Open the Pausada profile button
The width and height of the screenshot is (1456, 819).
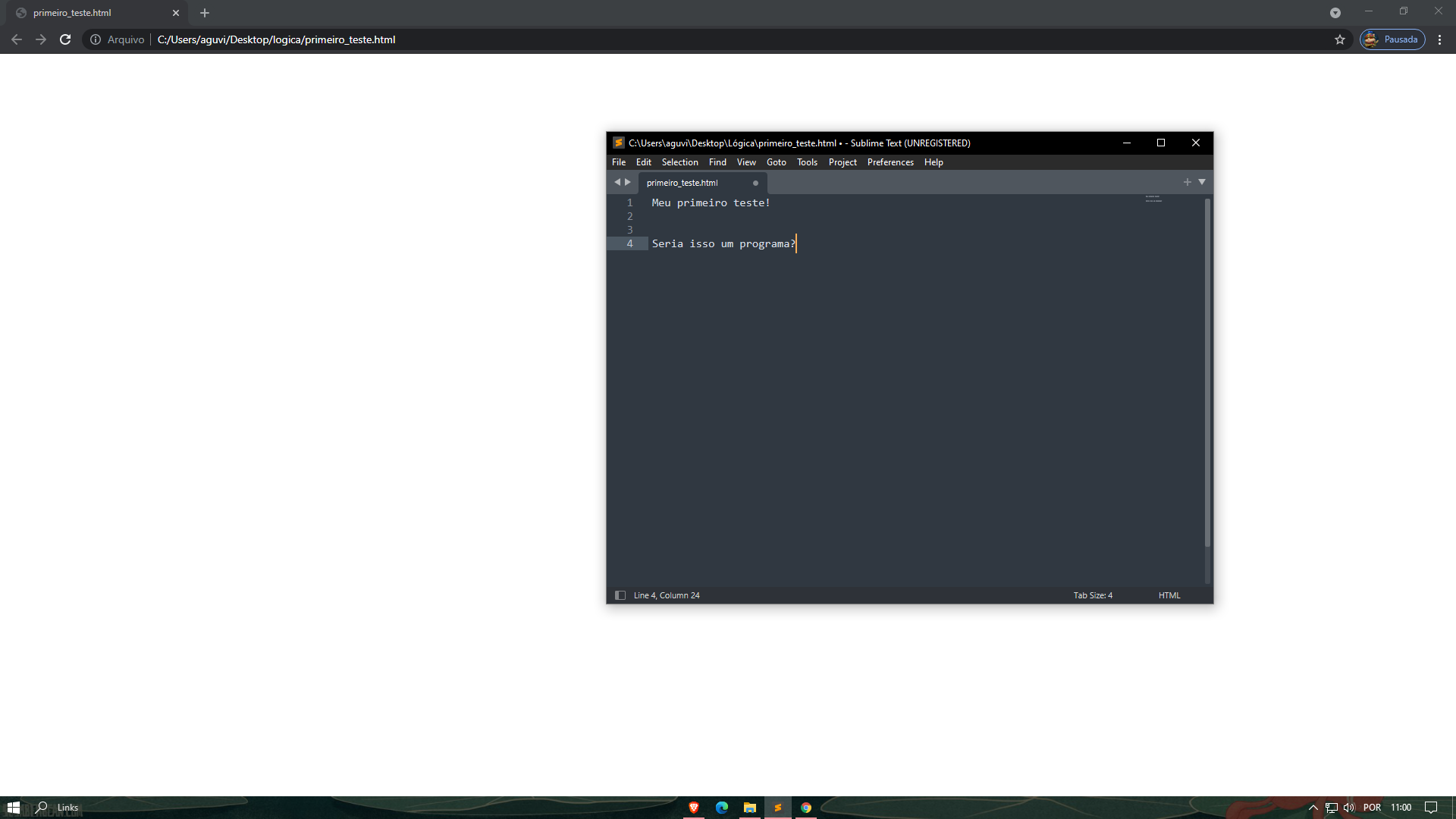click(1392, 39)
